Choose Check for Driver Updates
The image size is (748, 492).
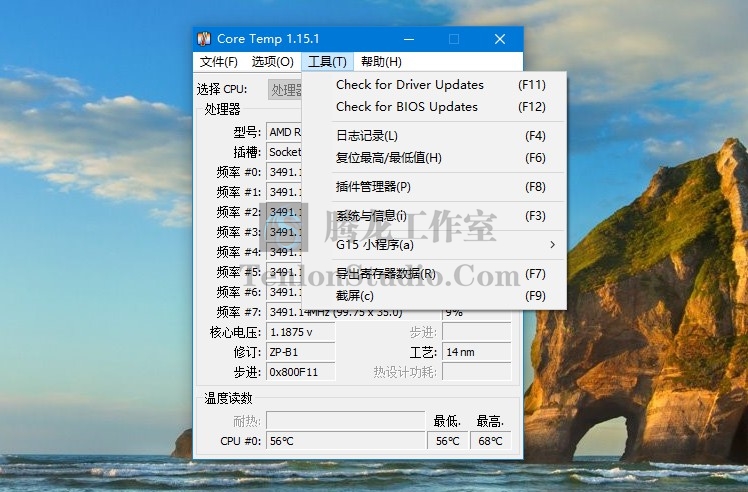pos(434,85)
